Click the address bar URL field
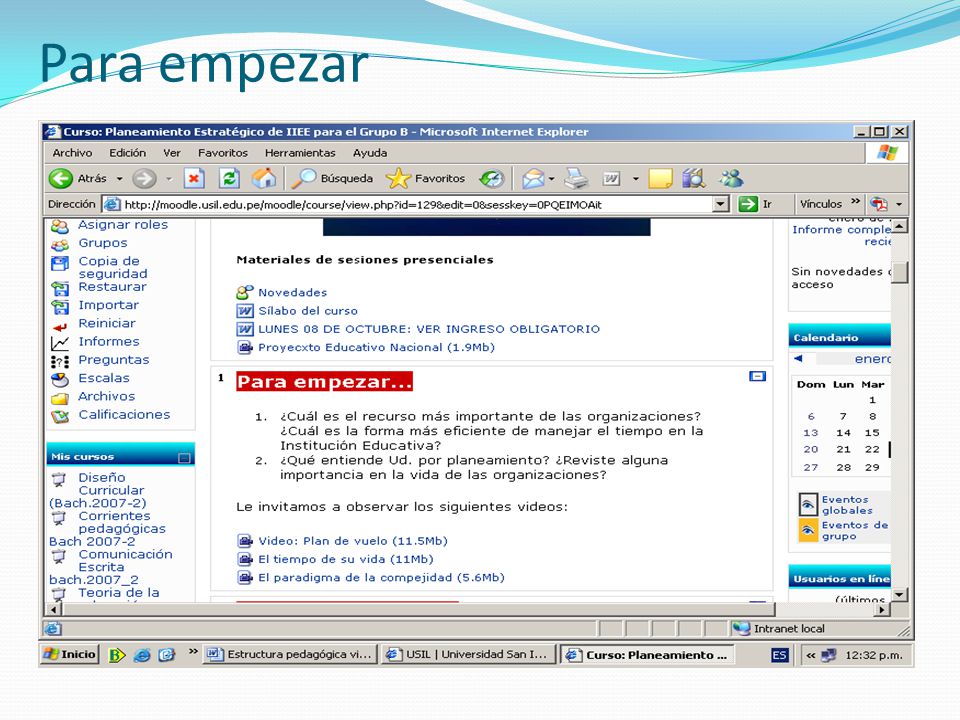The height and width of the screenshot is (720, 960). pyautogui.click(x=409, y=204)
